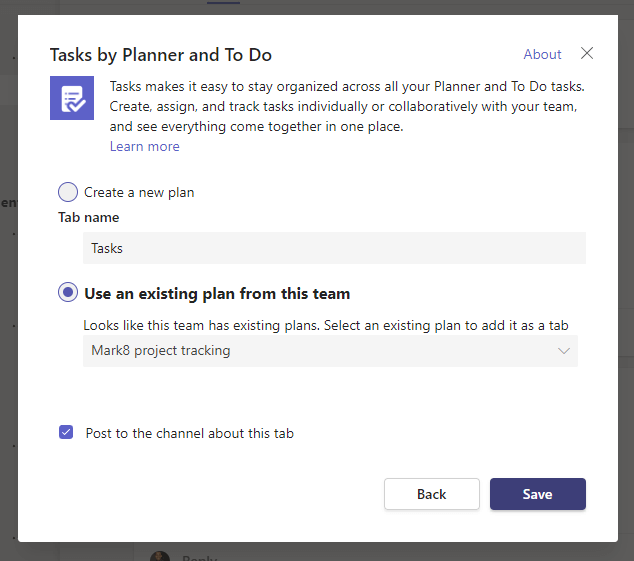Save the tab configuration
This screenshot has width=634, height=561.
pyautogui.click(x=538, y=494)
